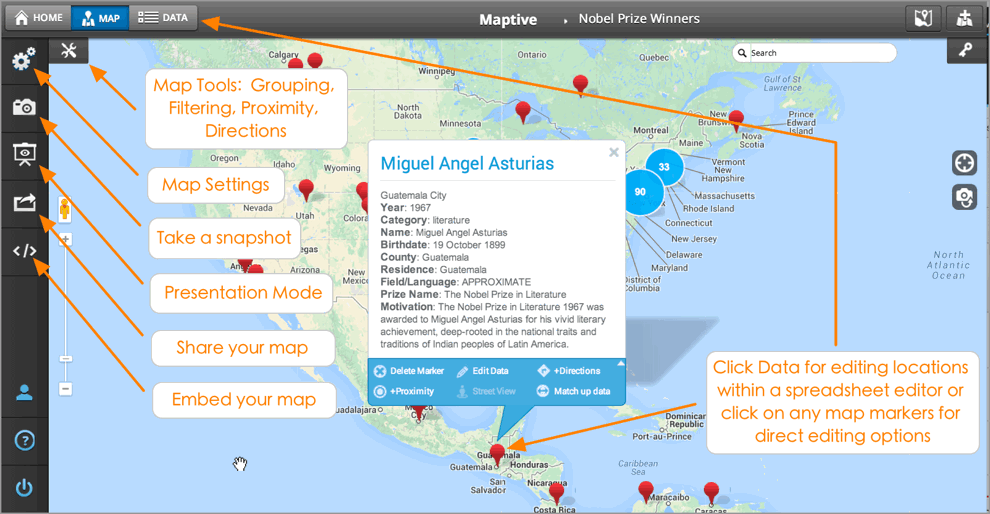The width and height of the screenshot is (990, 514).
Task: Take a snapshot with the camera icon
Action: click(x=24, y=107)
